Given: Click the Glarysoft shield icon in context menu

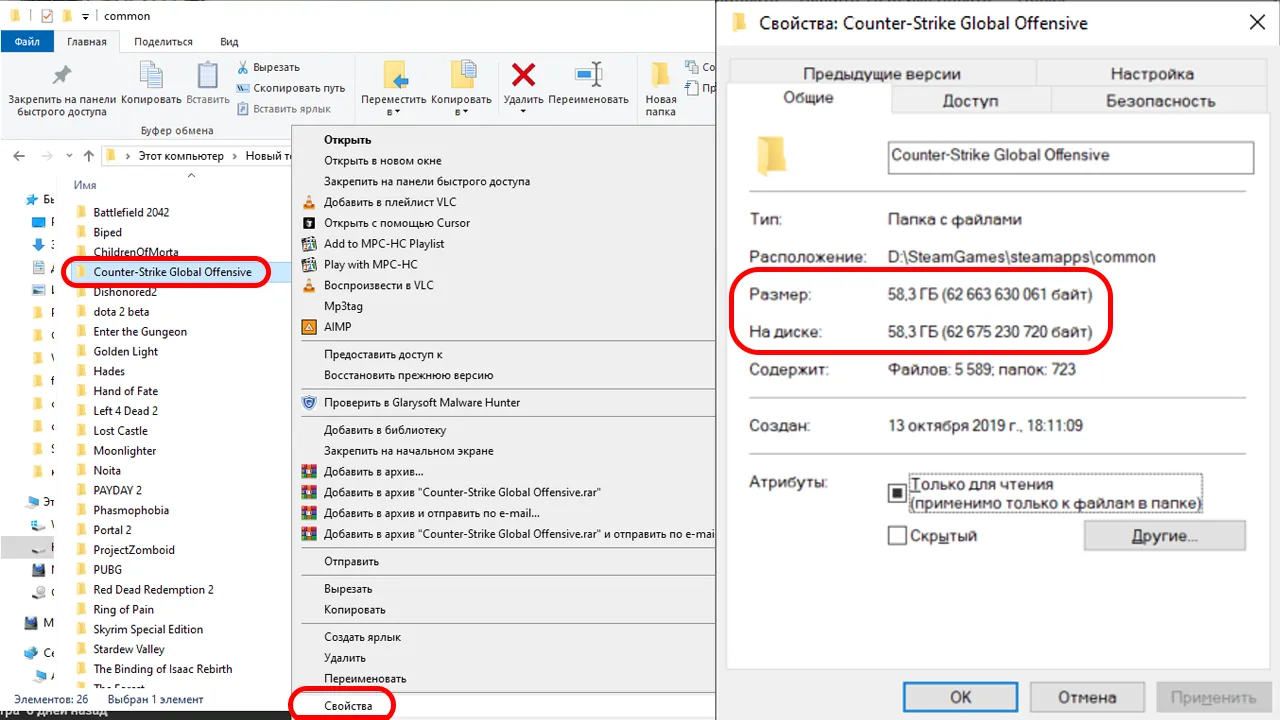Looking at the screenshot, I should click(309, 403).
